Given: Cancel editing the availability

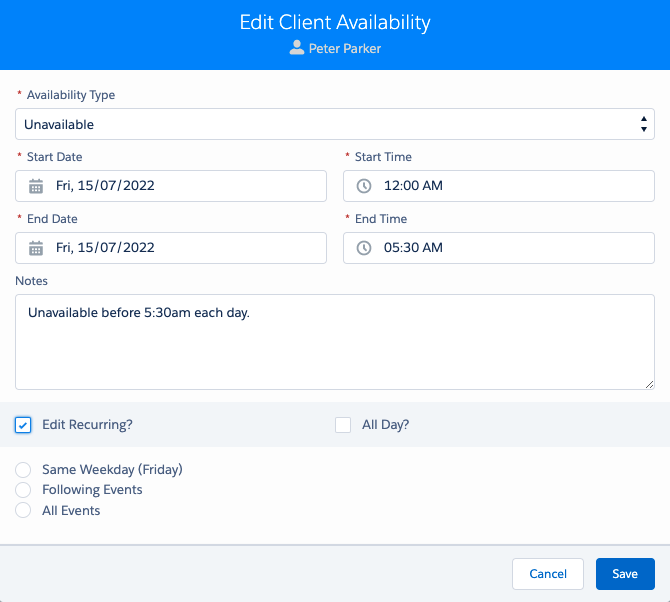Looking at the screenshot, I should tap(548, 574).
